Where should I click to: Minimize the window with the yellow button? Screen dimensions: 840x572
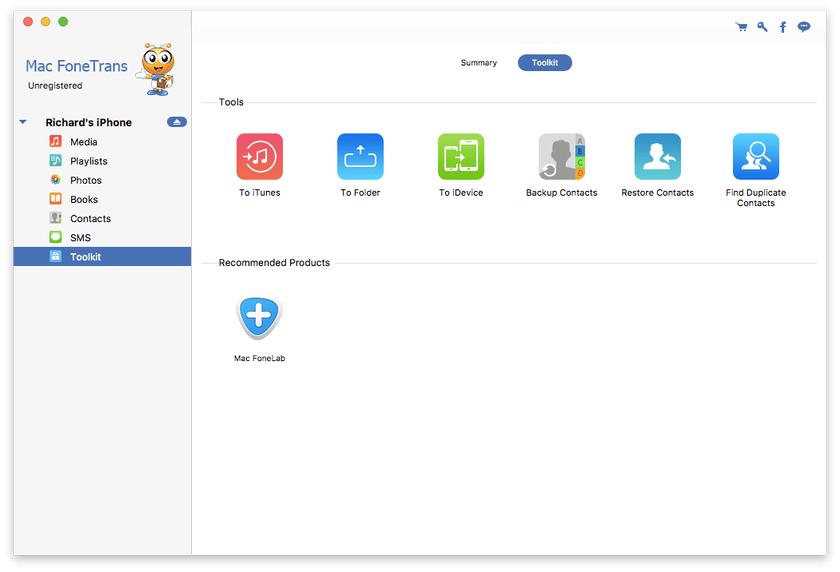pos(46,21)
